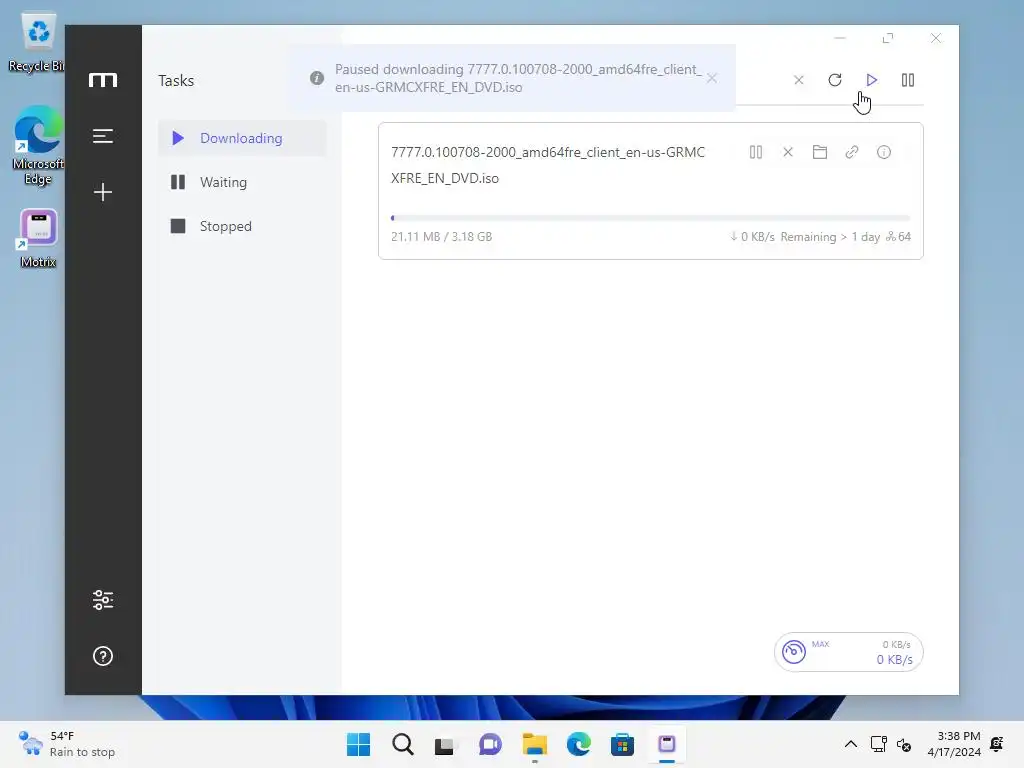Click the info icon in notification
The width and height of the screenshot is (1024, 768).
[317, 78]
